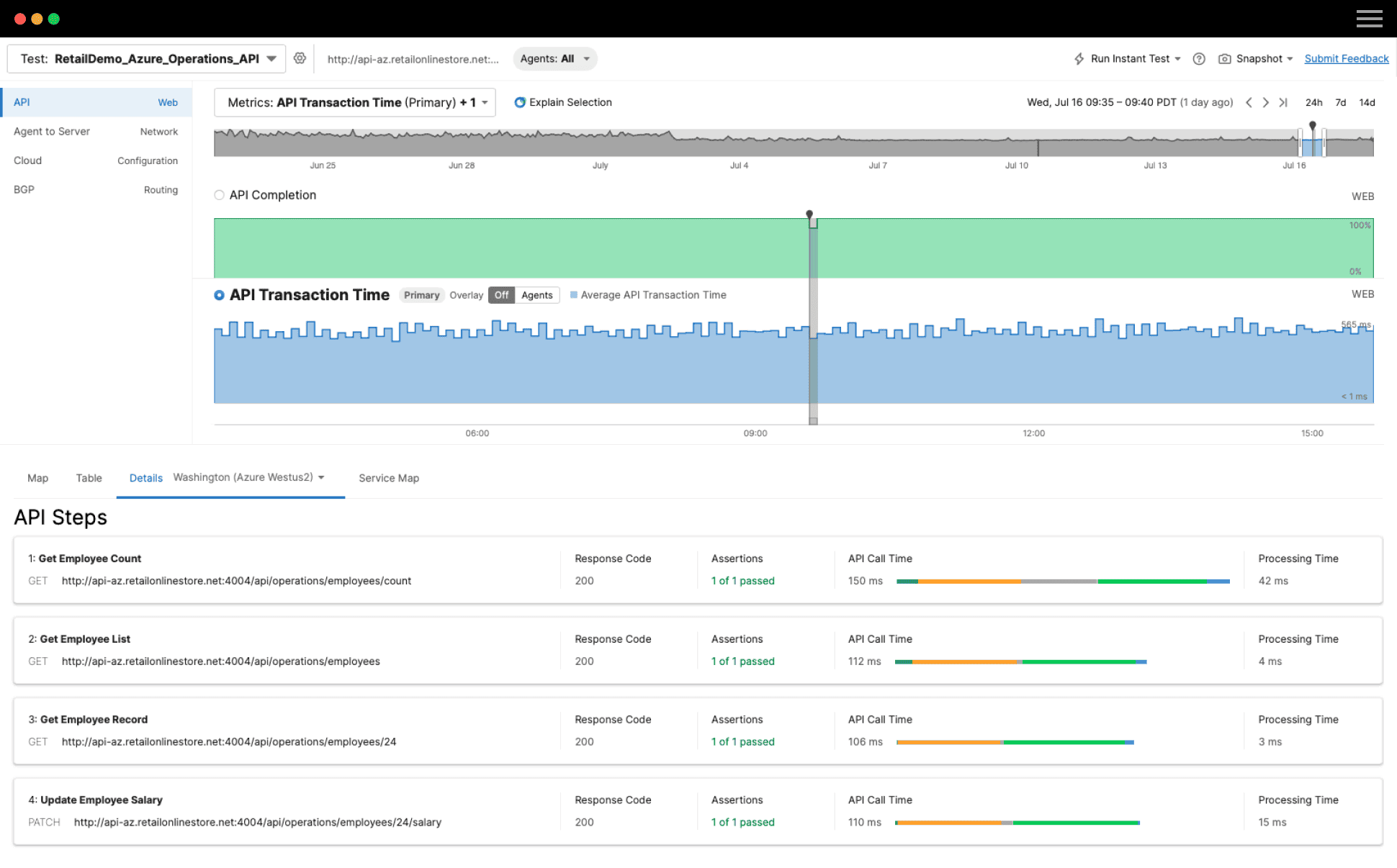Click the Run Instant Test lightning icon

click(x=1079, y=58)
